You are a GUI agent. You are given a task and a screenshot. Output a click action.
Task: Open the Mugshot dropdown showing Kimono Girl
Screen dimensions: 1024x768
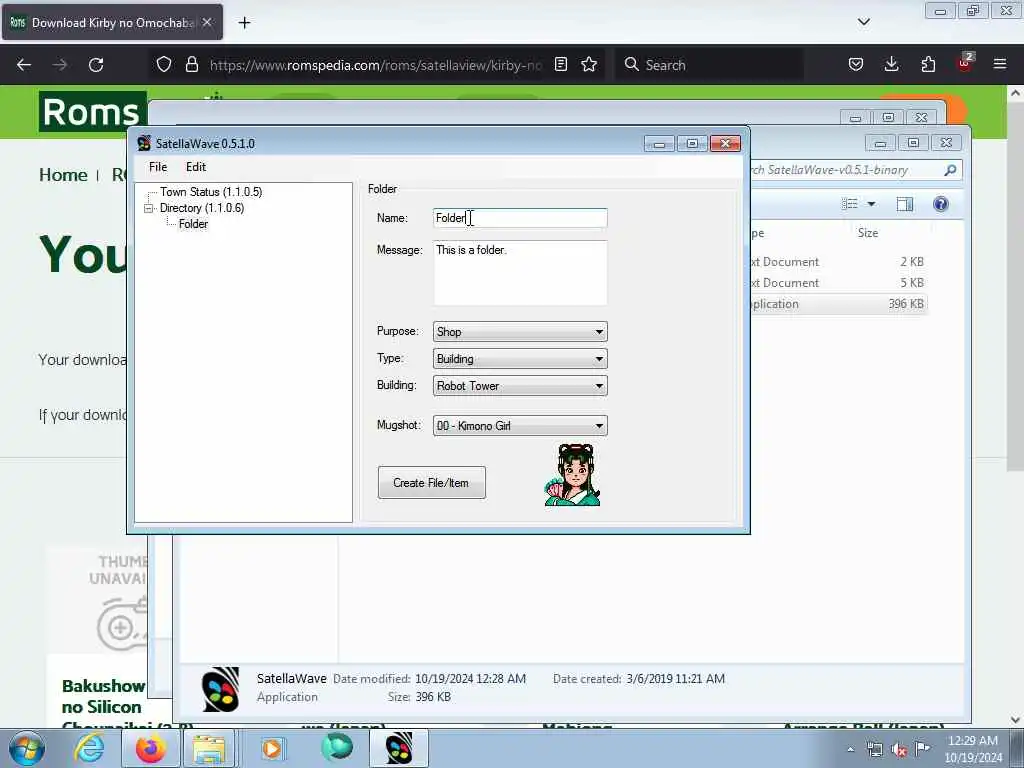tap(520, 425)
